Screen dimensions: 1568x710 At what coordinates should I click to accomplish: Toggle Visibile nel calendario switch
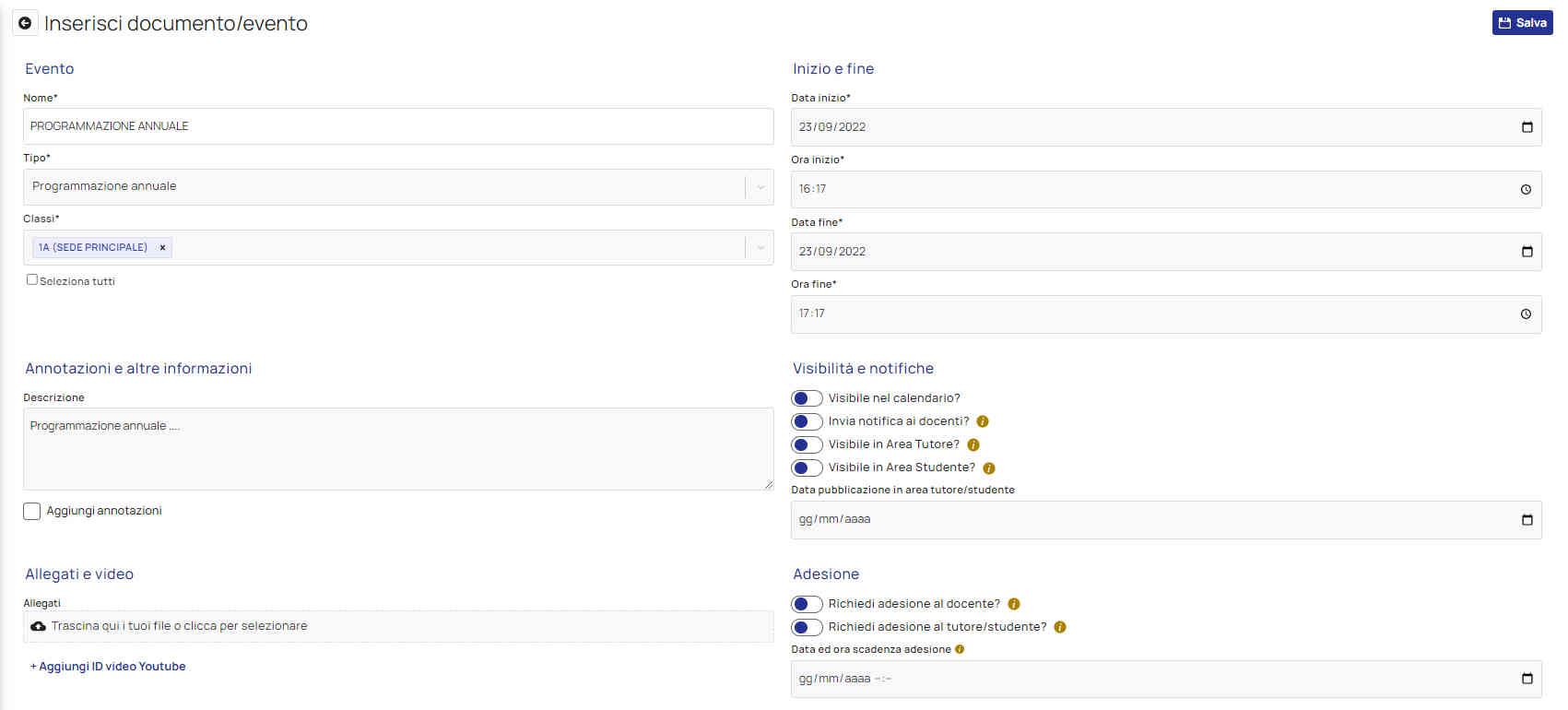coord(807,398)
